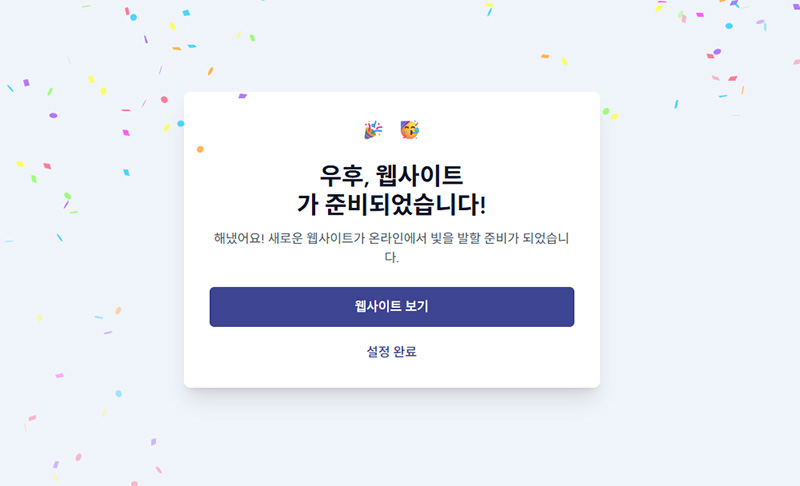Click the heading line 가 준비되었습니다!
This screenshot has width=800, height=486.
(391, 204)
